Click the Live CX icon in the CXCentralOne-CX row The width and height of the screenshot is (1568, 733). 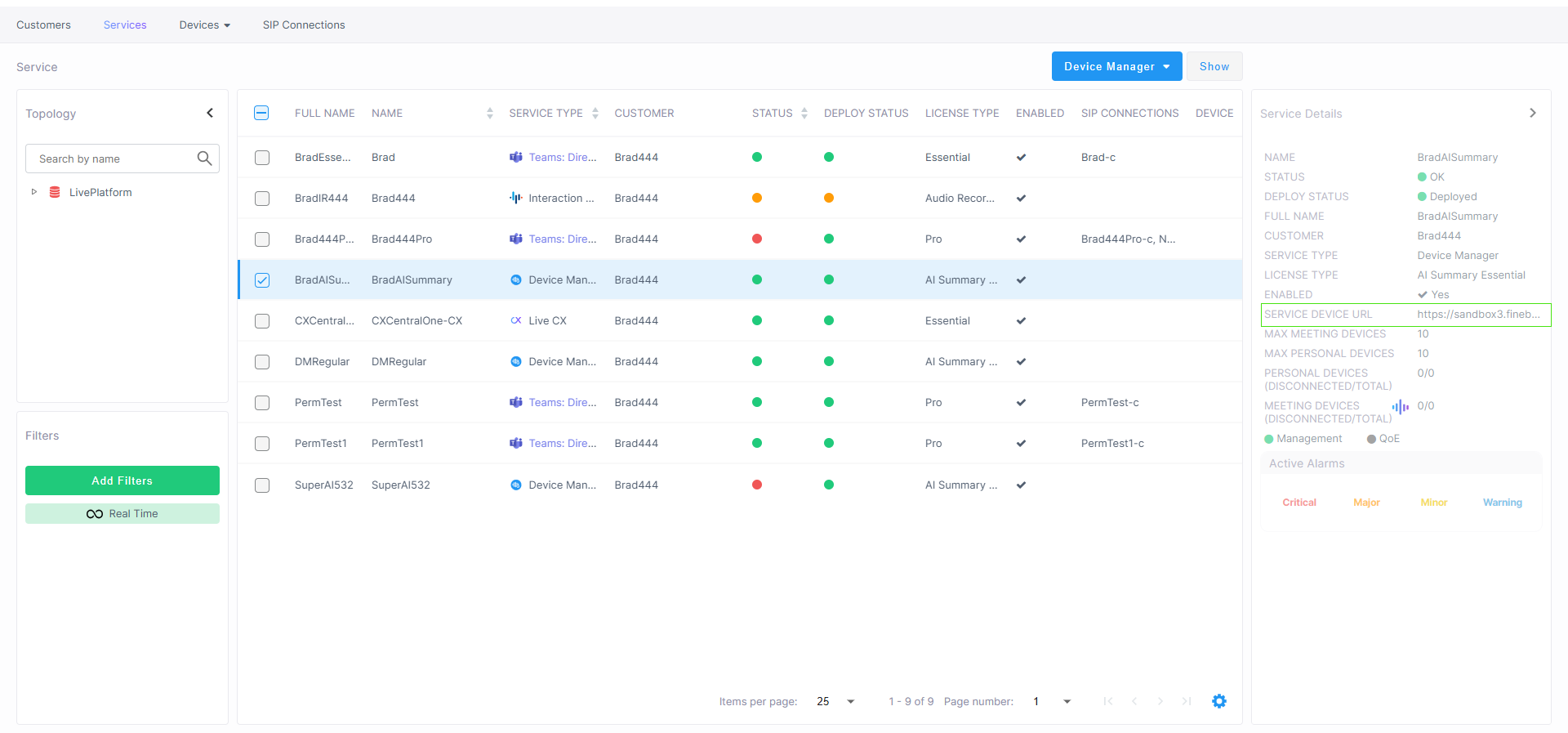516,320
